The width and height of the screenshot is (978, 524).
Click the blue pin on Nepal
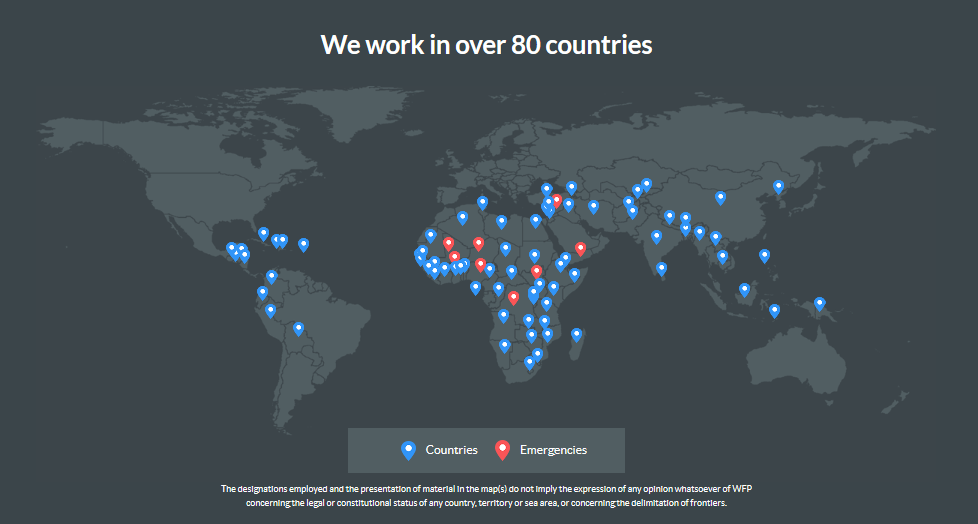pos(670,217)
